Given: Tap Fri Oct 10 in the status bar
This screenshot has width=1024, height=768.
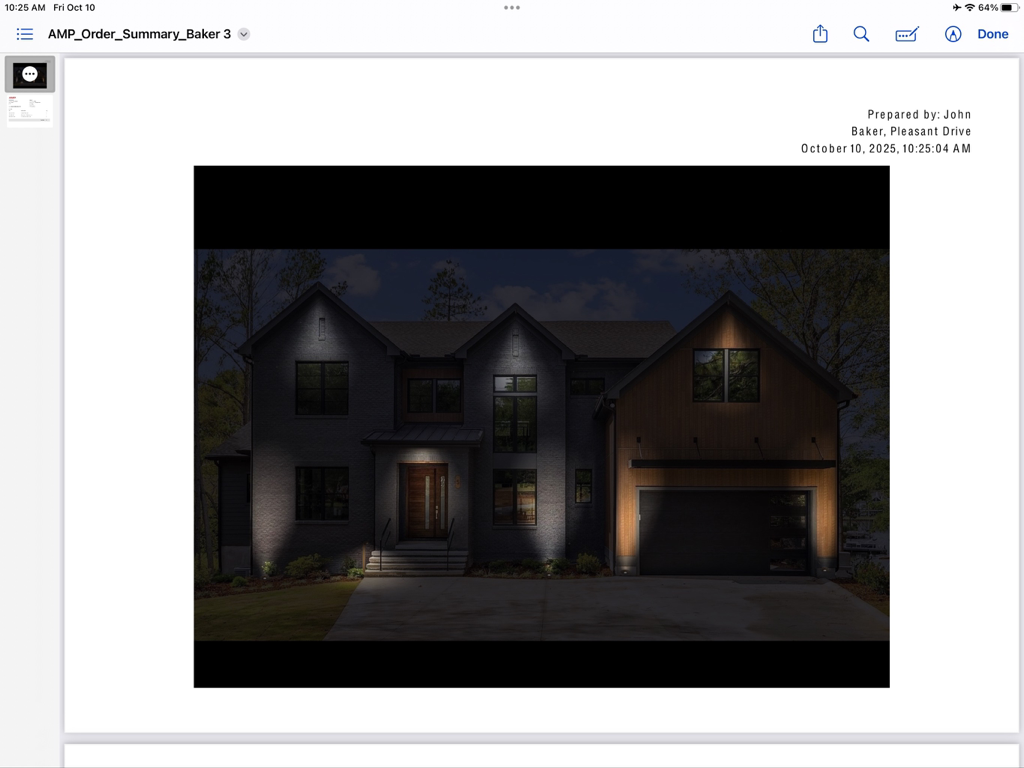Looking at the screenshot, I should [x=74, y=8].
